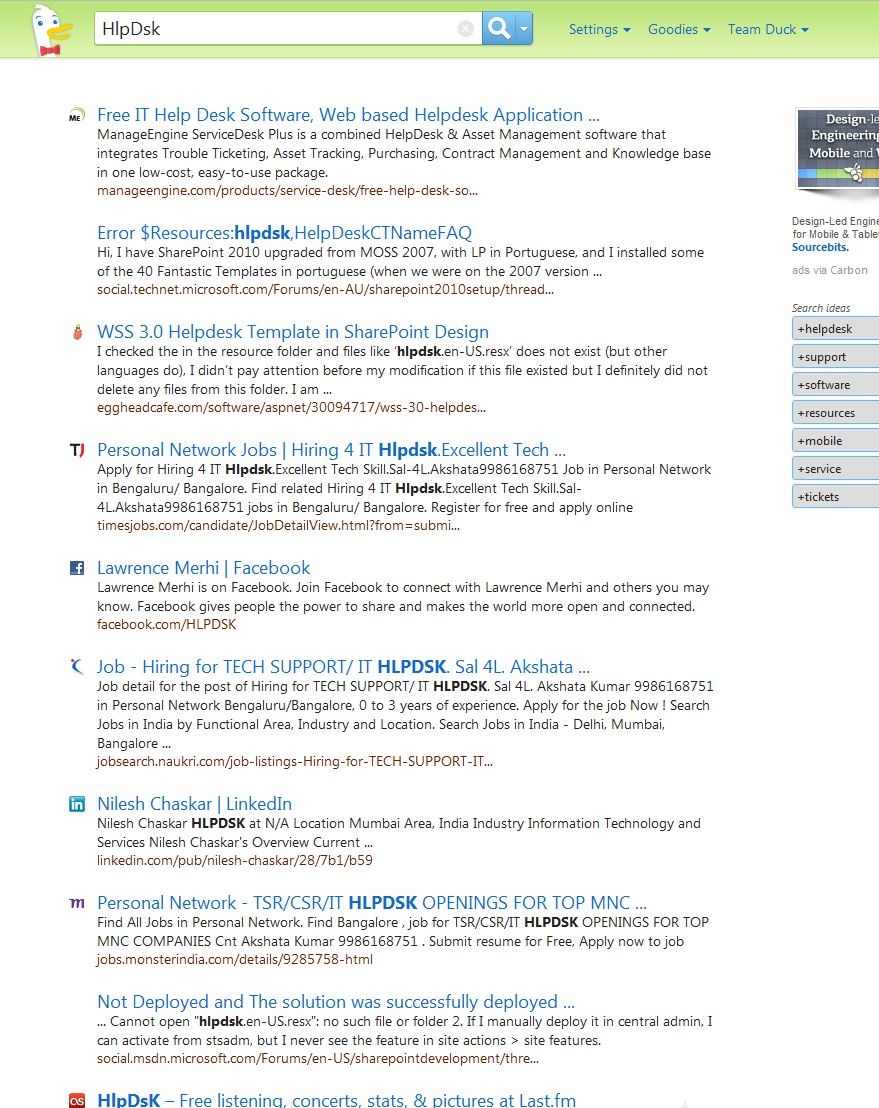879x1108 pixels.
Task: Add '+resources' search idea
Action: (835, 413)
